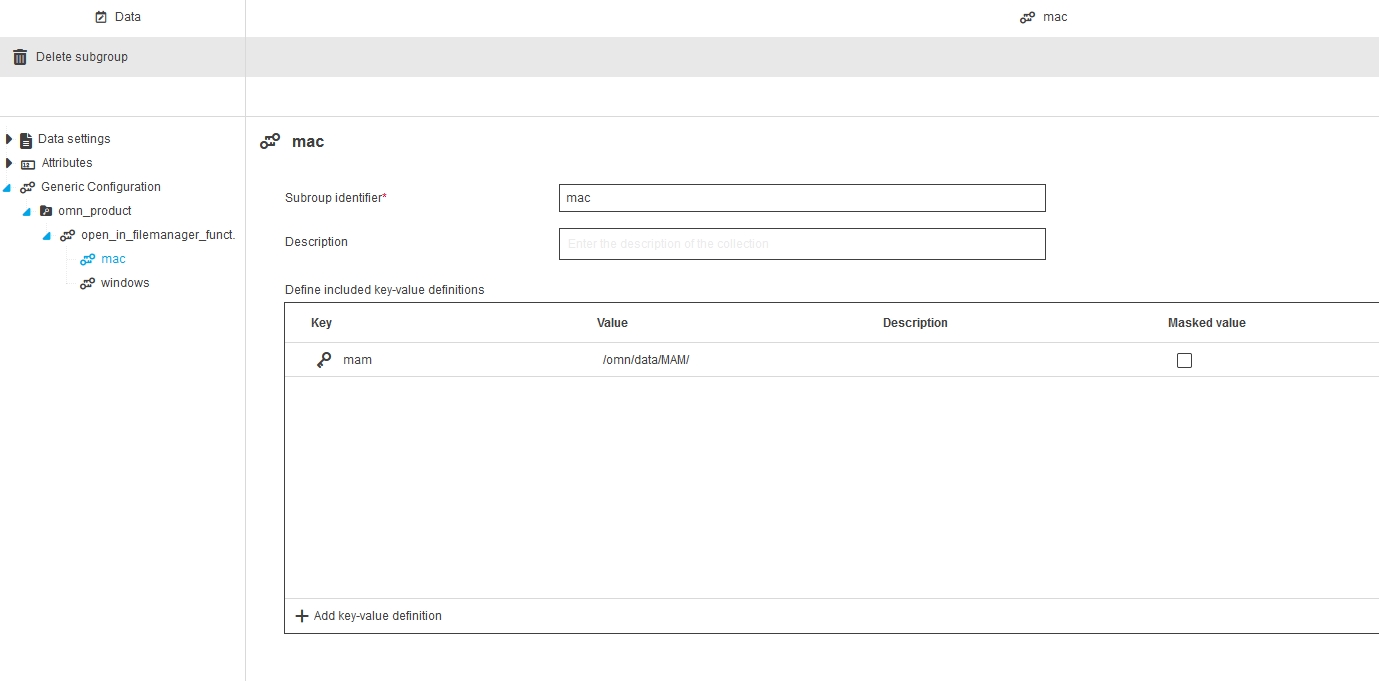Screen dimensions: 1379x681
Task: Expand the Data settings tree node
Action: (9, 139)
